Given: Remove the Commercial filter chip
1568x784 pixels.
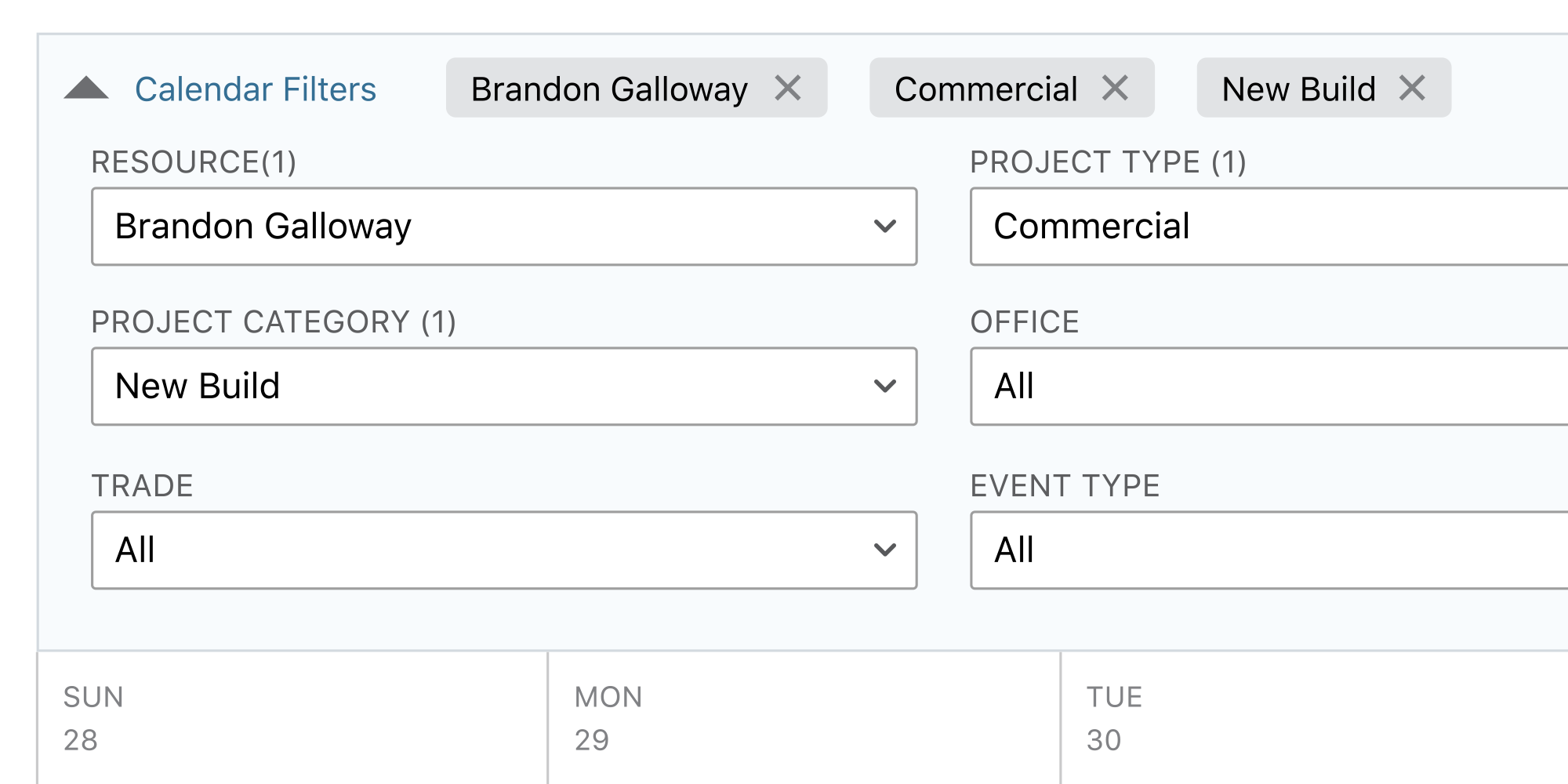Looking at the screenshot, I should click(1115, 89).
